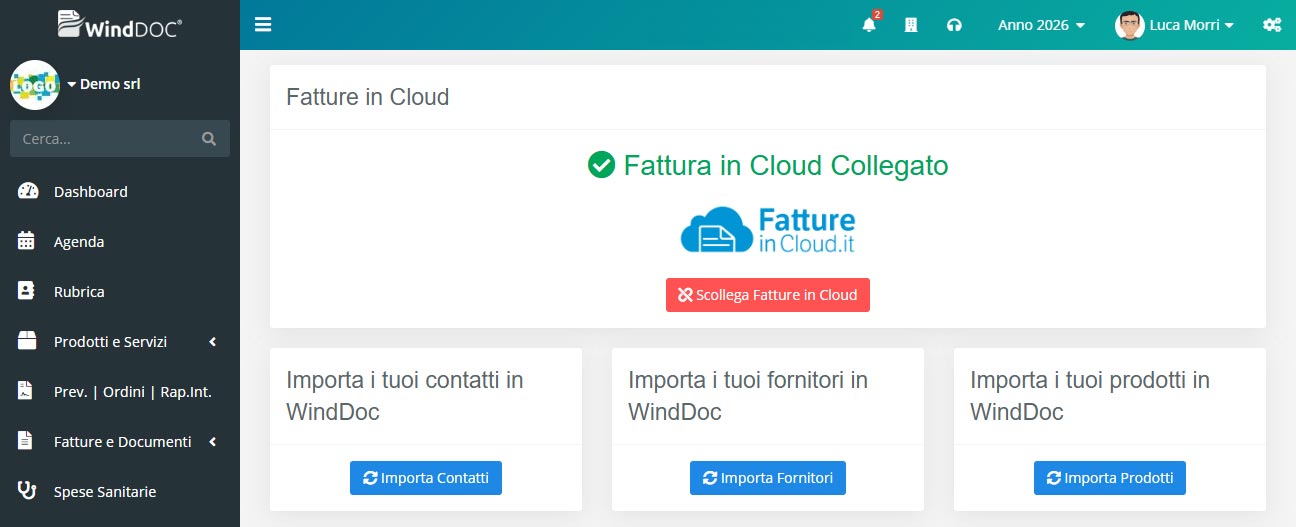Click the Scollega Fatture in Cloud button
The width and height of the screenshot is (1296, 527).
pyautogui.click(x=767, y=295)
